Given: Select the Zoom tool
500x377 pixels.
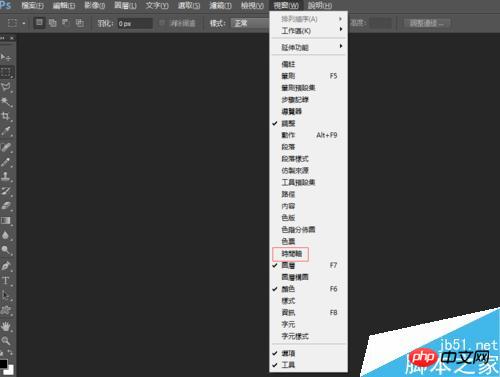Looking at the screenshot, I should 6,340.
